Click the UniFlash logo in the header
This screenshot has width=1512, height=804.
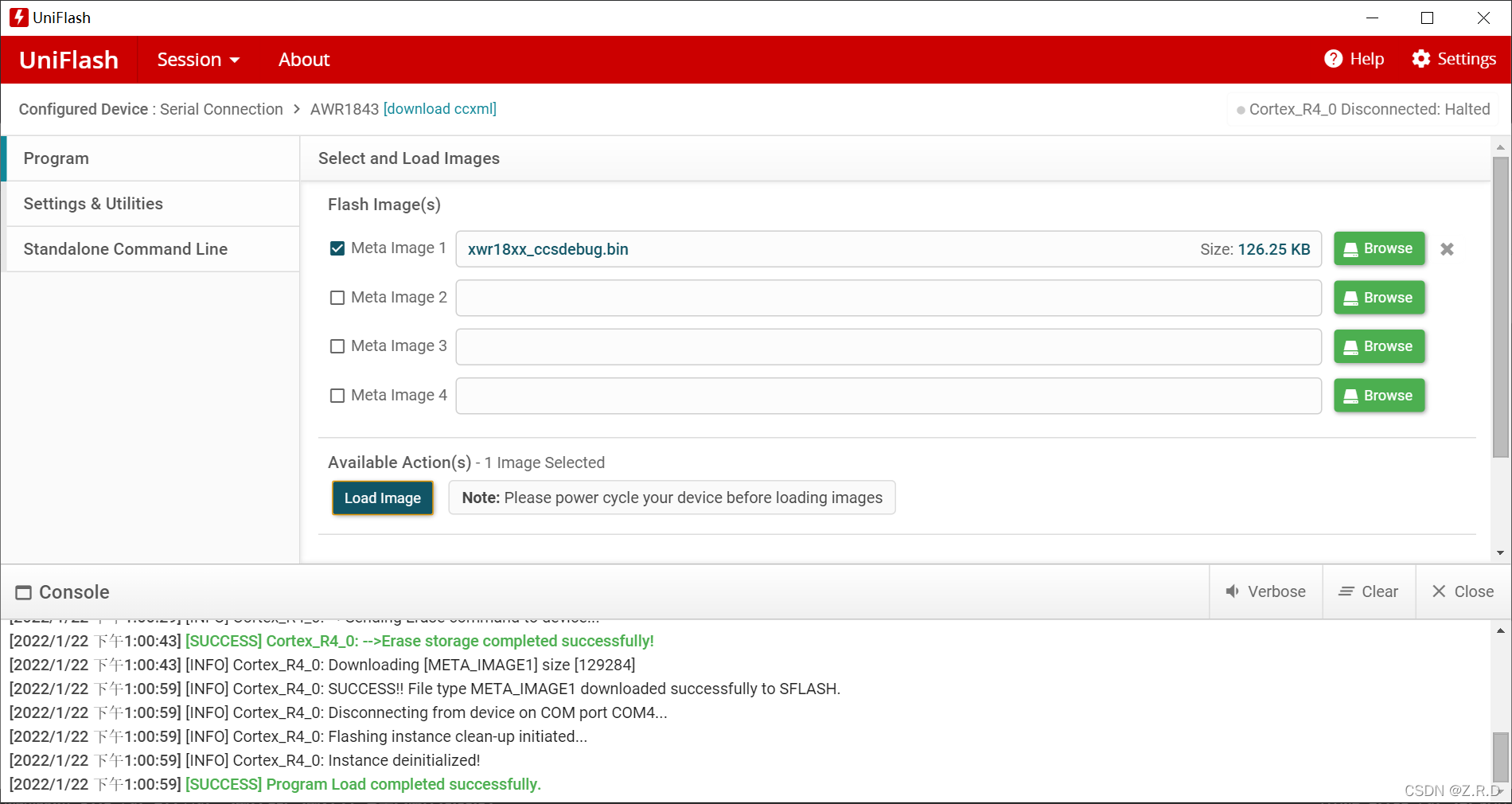(x=68, y=60)
